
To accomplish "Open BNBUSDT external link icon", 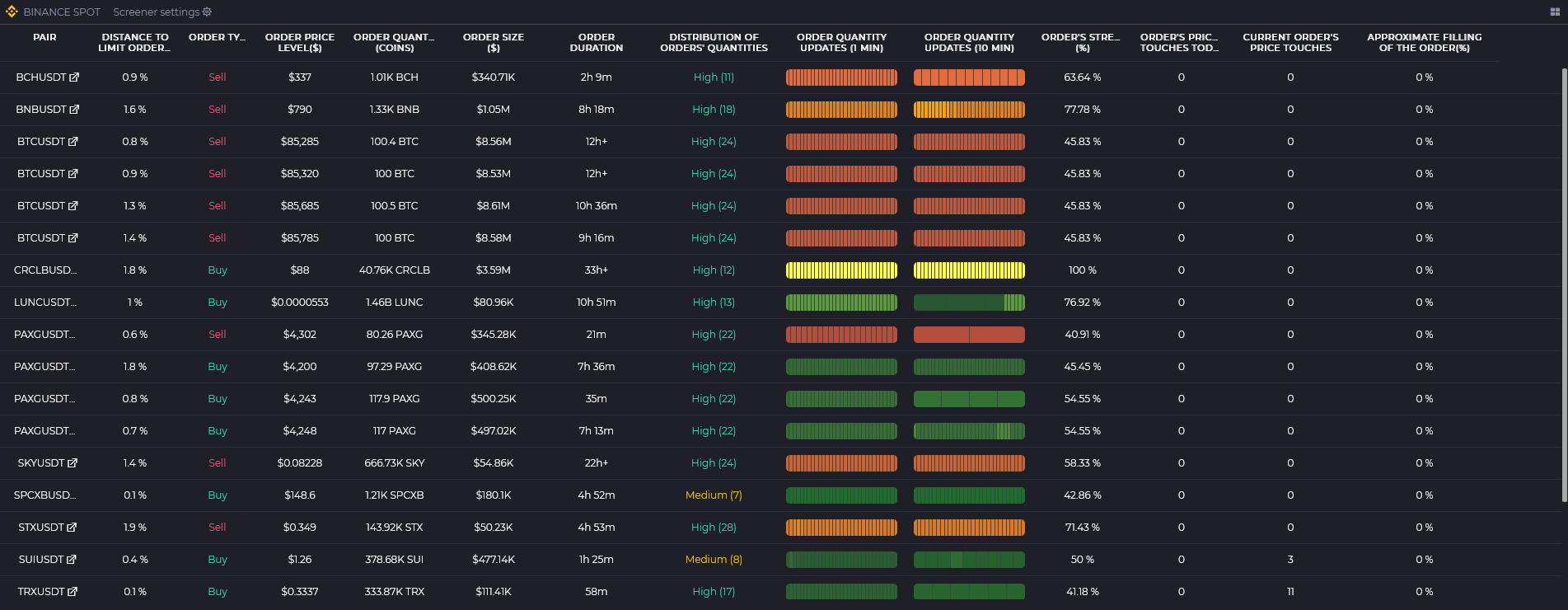I will click(74, 109).
